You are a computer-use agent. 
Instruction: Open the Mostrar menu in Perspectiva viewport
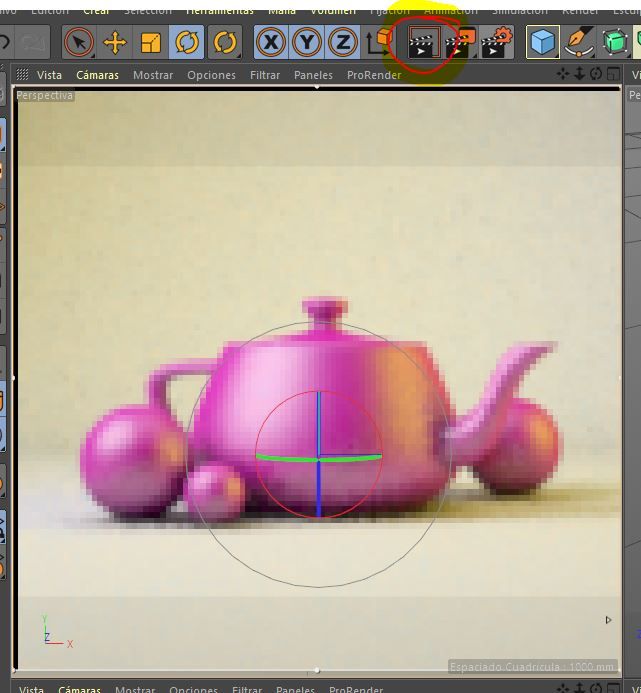[x=153, y=75]
